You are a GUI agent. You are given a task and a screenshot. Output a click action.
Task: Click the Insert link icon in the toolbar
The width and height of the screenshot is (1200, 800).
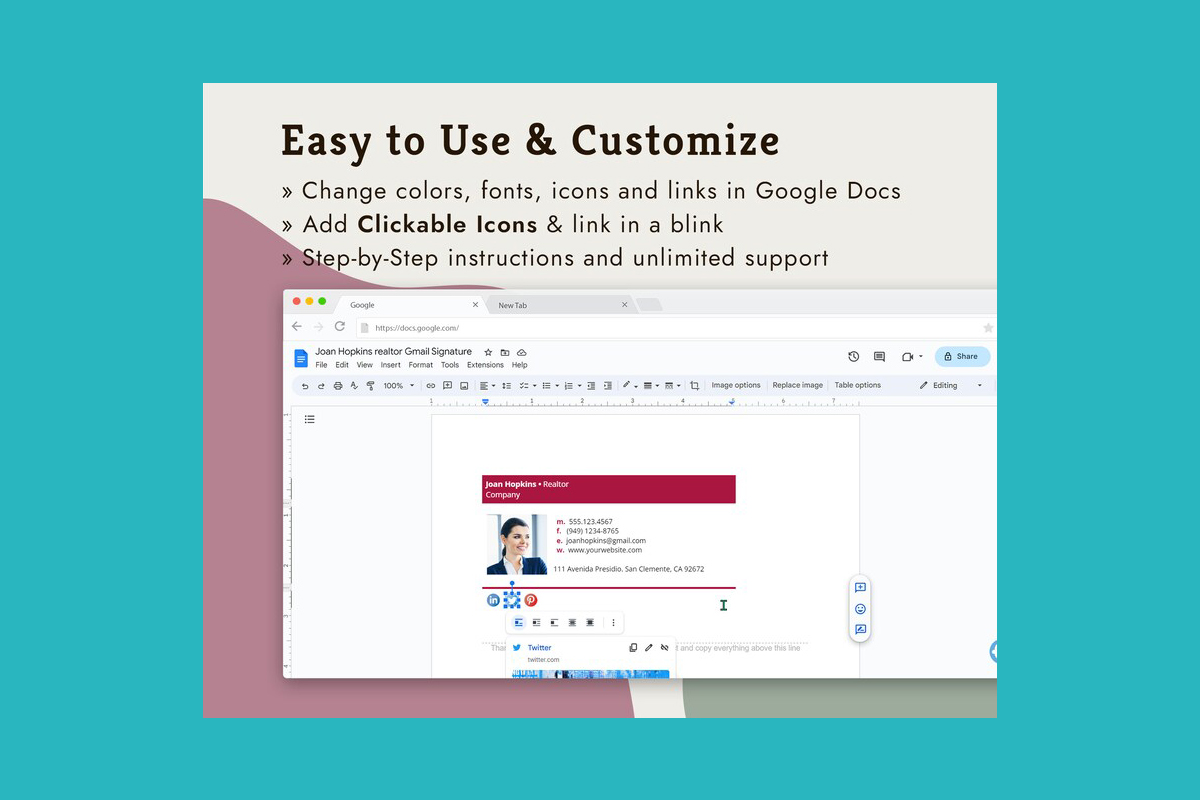point(431,385)
